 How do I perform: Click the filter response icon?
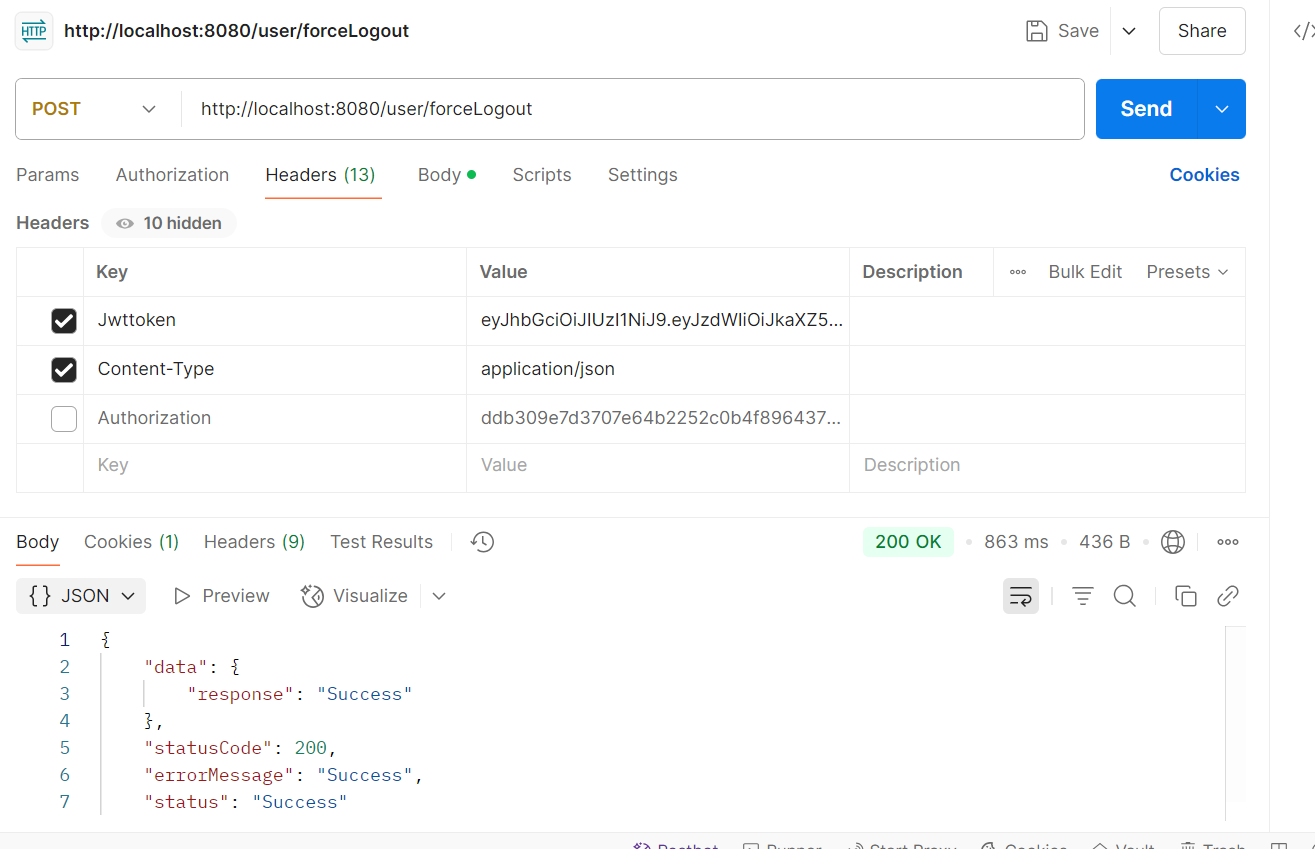1082,596
